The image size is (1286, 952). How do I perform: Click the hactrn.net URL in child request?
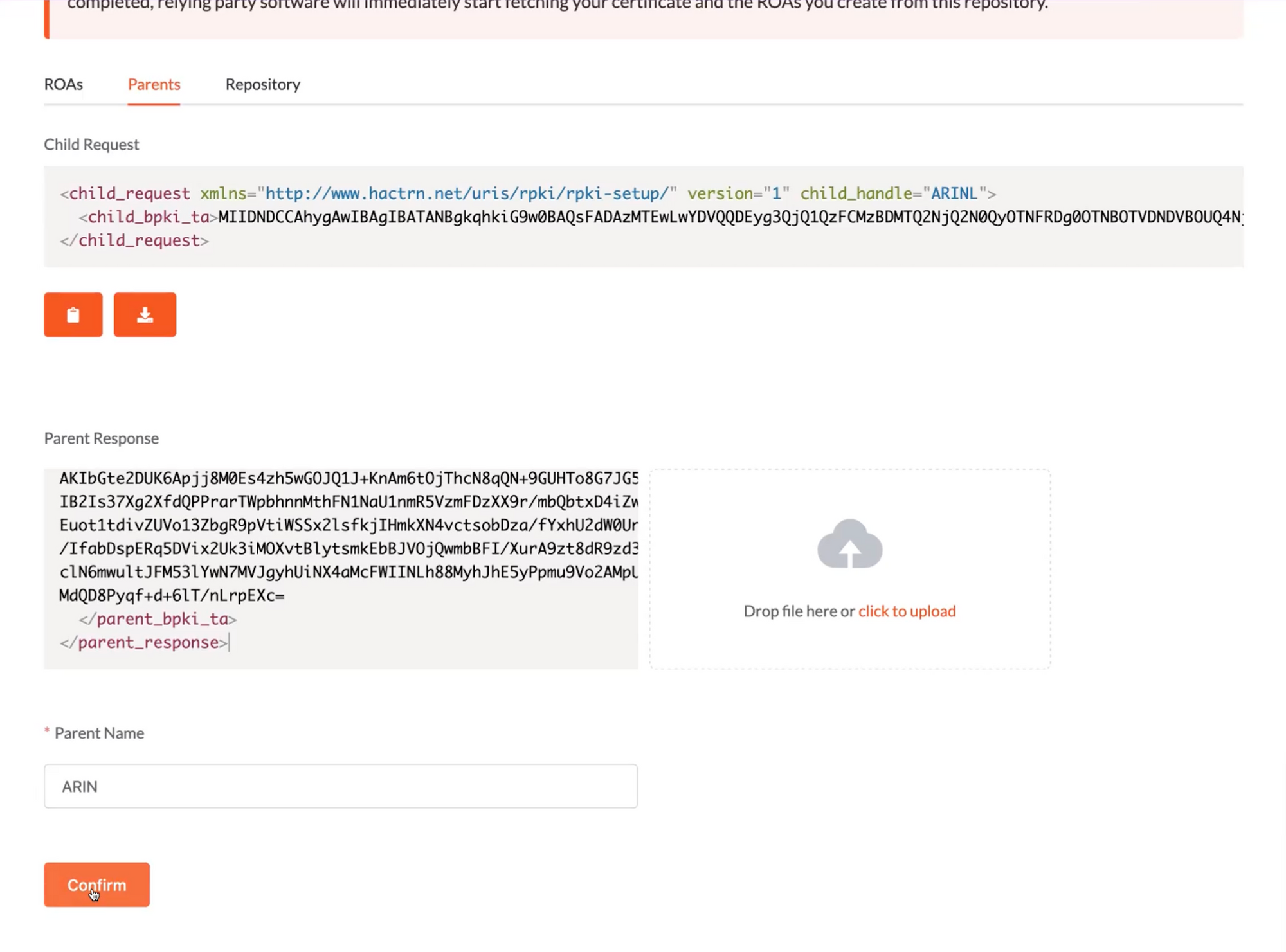click(467, 193)
